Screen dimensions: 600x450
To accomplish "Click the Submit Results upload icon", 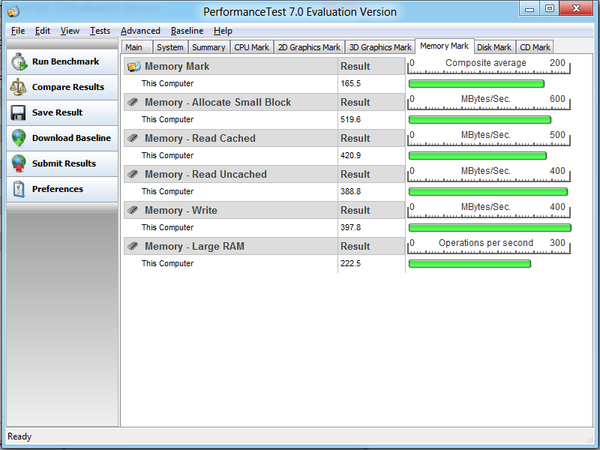I will pyautogui.click(x=19, y=163).
